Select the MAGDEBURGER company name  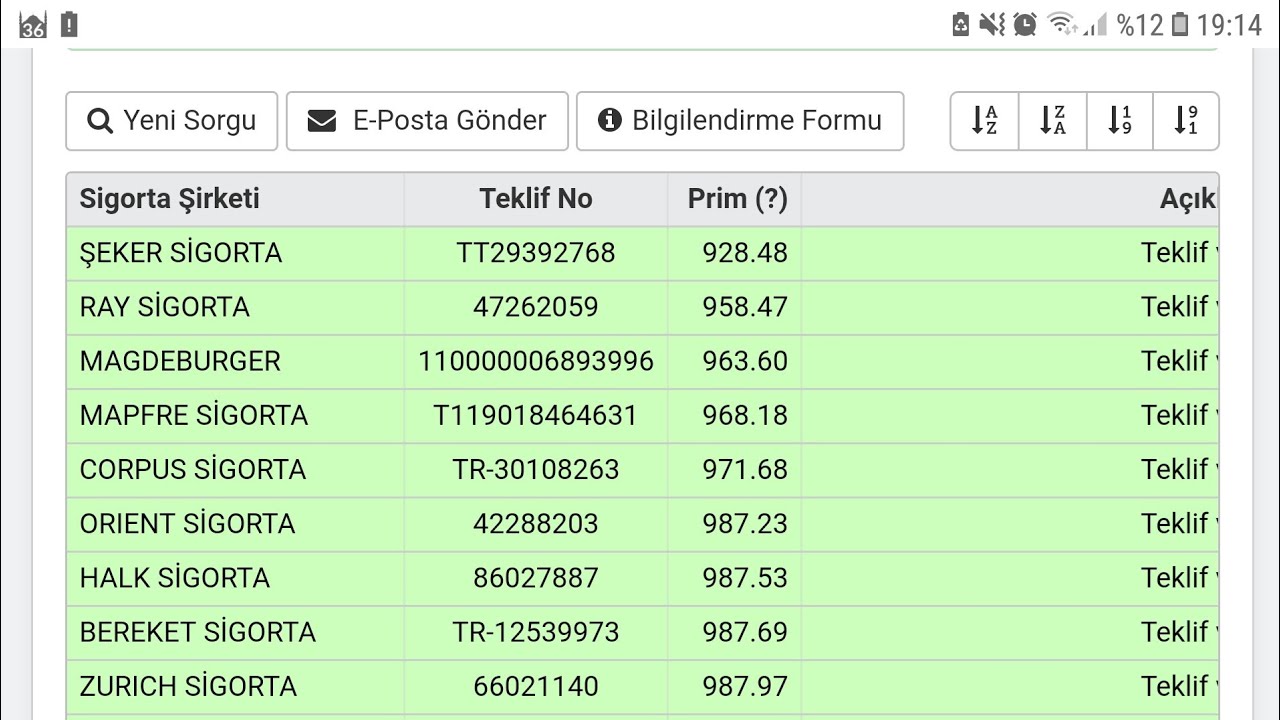[181, 361]
